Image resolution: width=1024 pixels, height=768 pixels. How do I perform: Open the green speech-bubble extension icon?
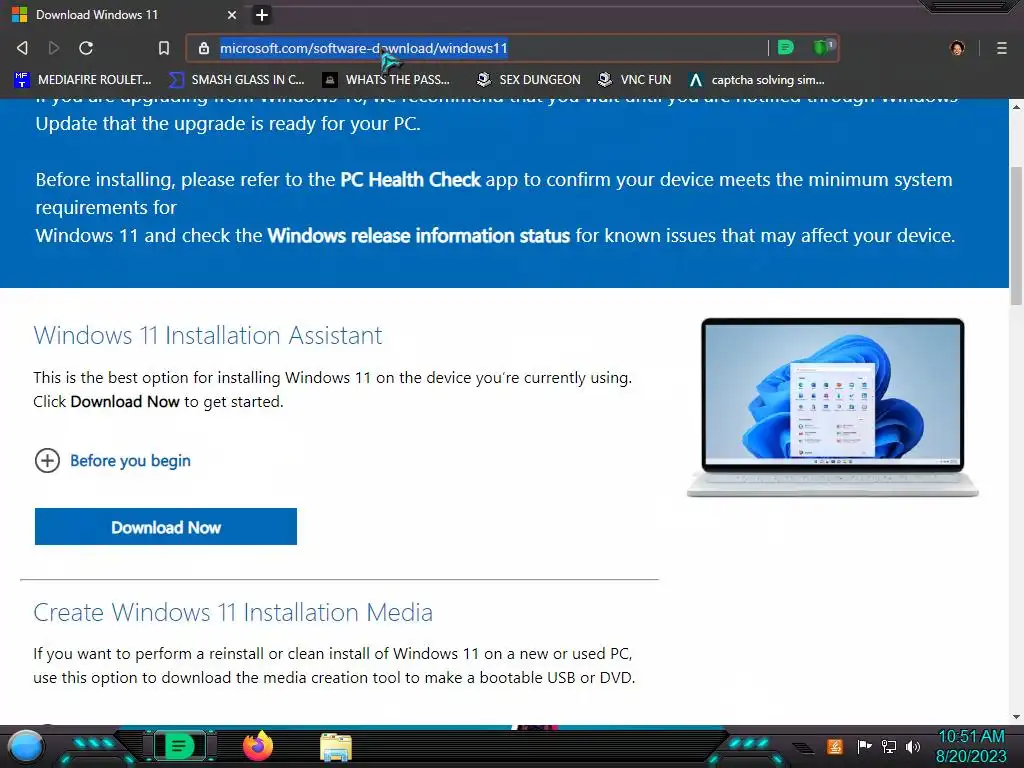coord(786,47)
